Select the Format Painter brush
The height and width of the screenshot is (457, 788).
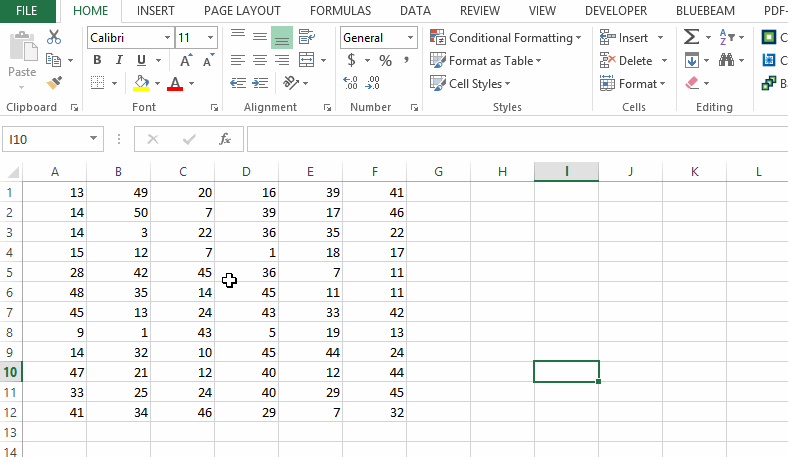pos(54,83)
